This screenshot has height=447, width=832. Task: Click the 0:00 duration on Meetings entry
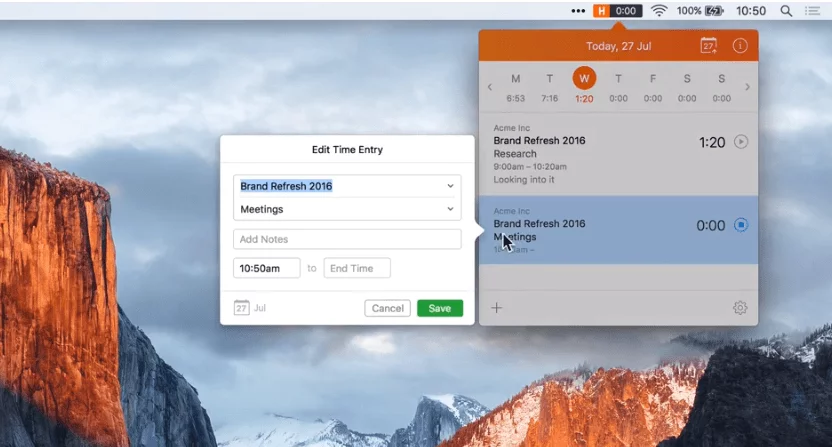(710, 226)
